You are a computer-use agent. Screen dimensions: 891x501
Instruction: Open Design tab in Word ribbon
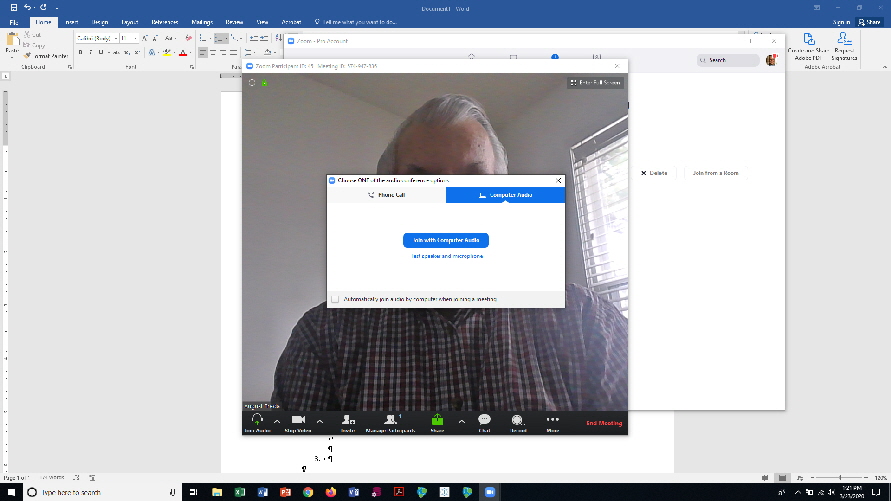[100, 22]
